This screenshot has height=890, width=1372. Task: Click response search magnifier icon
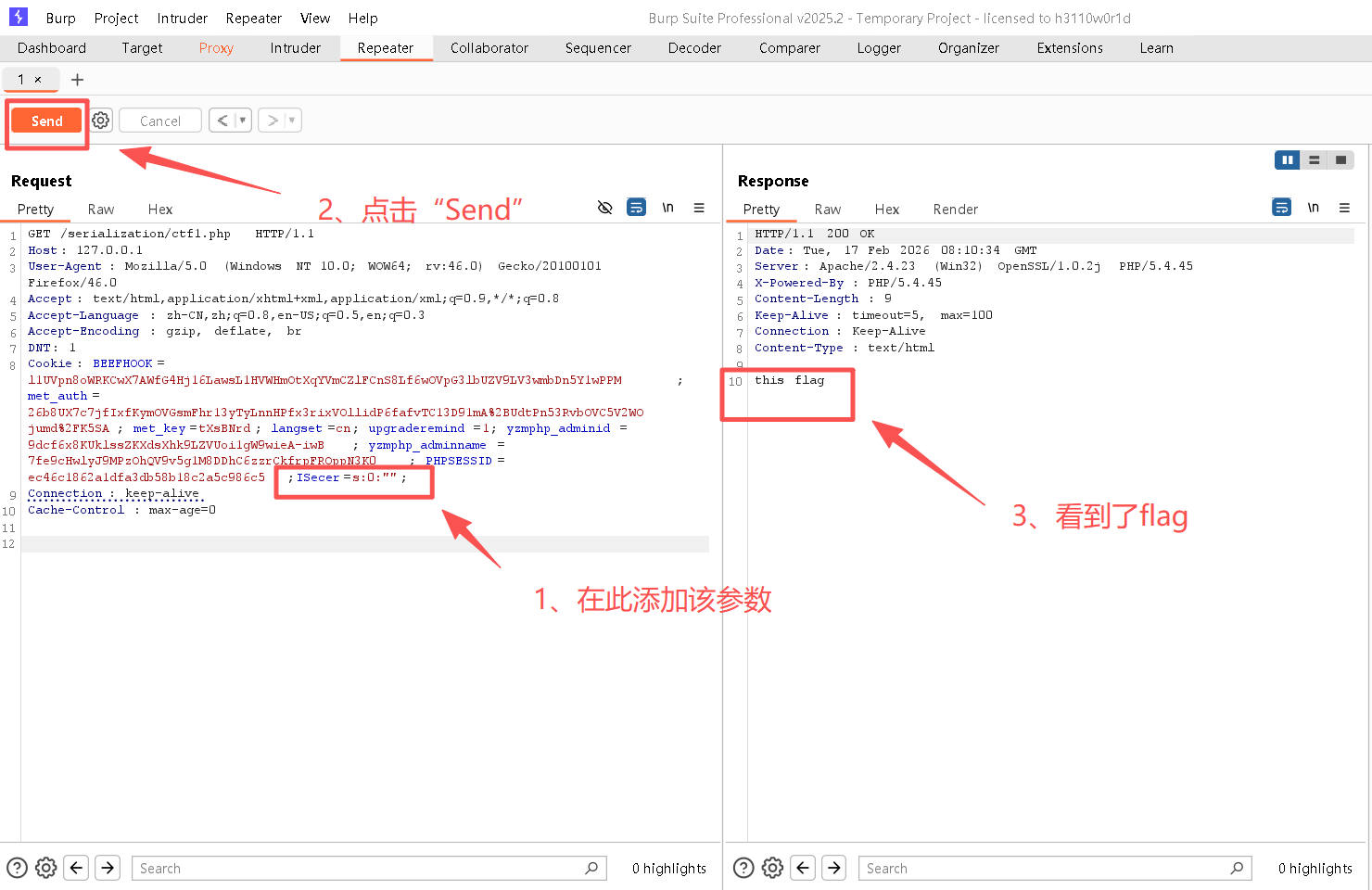[1237, 868]
